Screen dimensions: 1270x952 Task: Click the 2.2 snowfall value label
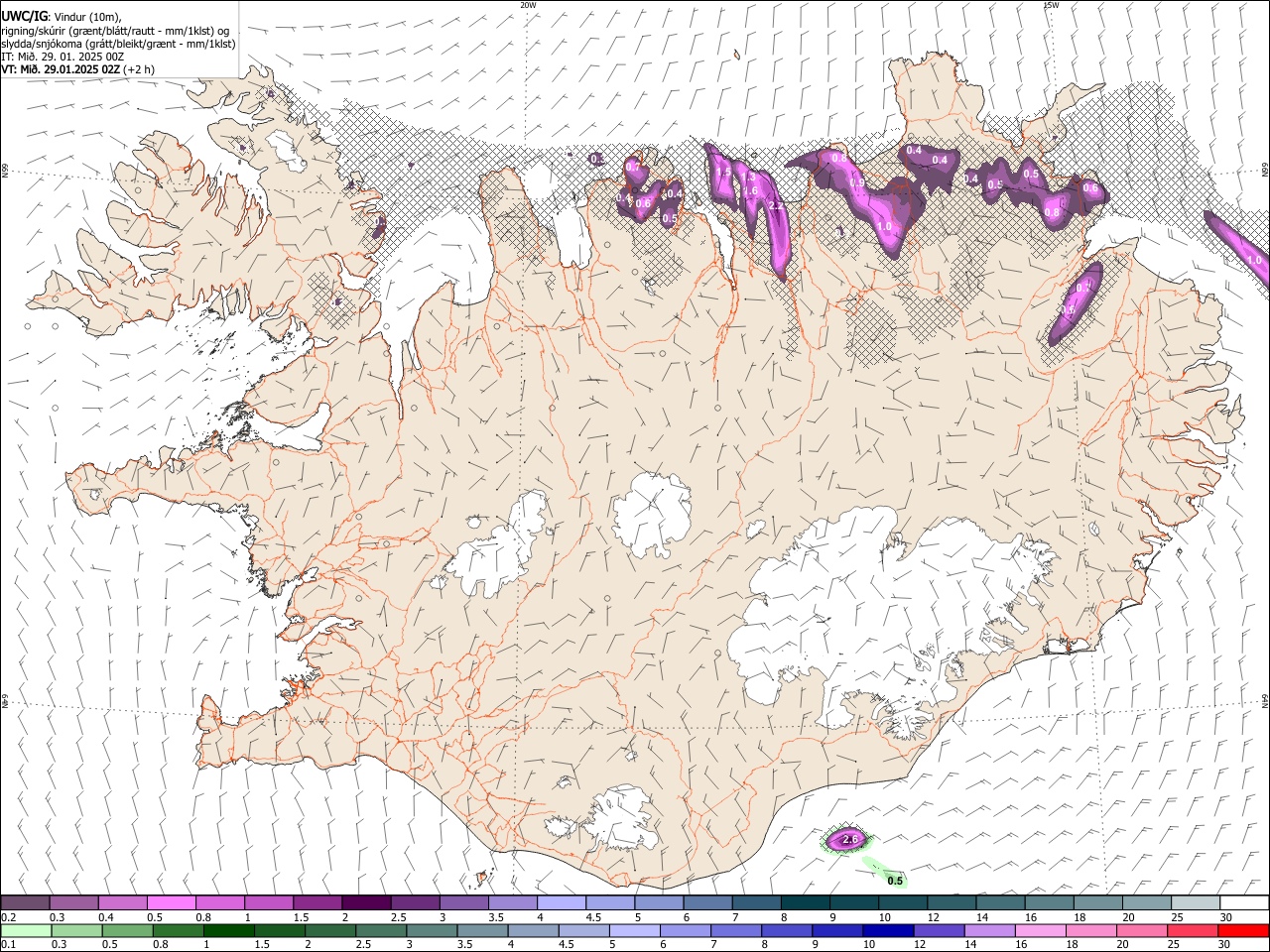pyautogui.click(x=776, y=206)
